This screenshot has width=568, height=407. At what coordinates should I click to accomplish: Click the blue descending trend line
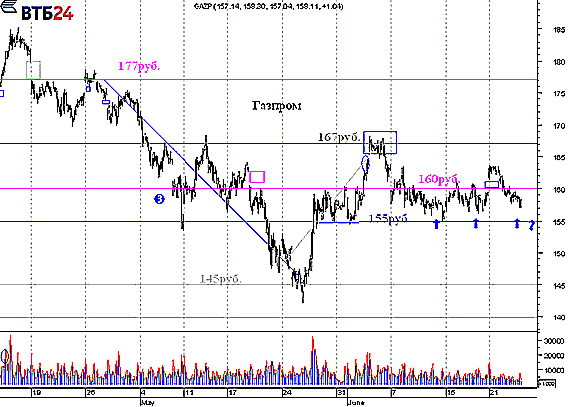click(x=199, y=173)
